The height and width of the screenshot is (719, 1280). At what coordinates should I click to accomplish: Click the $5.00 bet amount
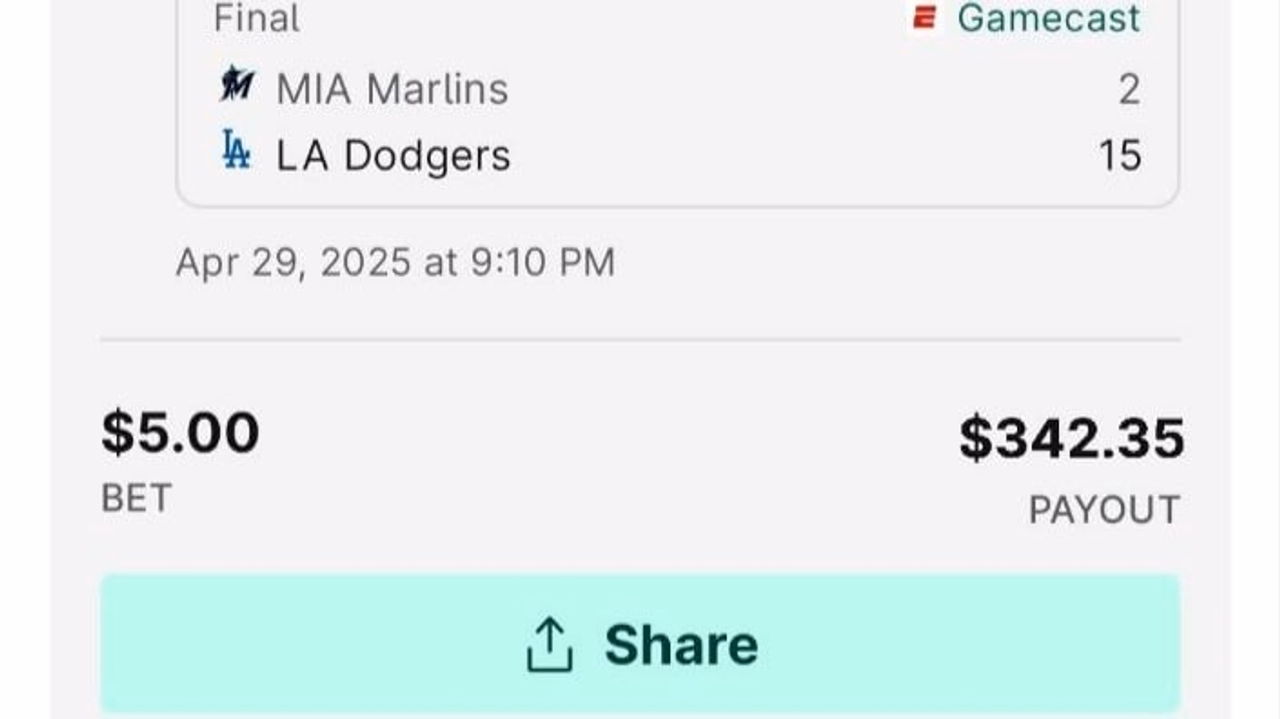tap(180, 433)
